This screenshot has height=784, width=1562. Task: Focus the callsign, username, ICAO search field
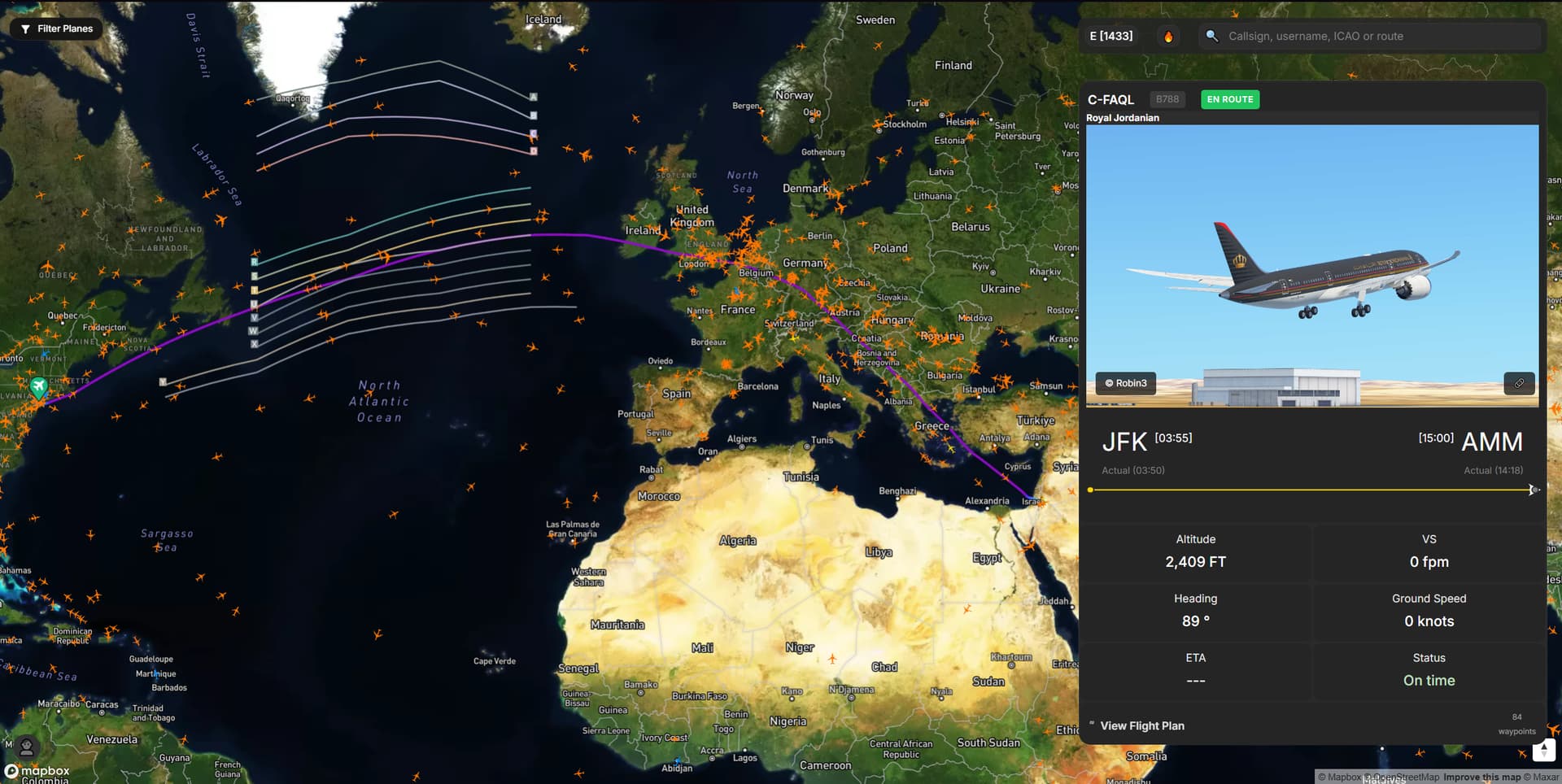tap(1370, 36)
